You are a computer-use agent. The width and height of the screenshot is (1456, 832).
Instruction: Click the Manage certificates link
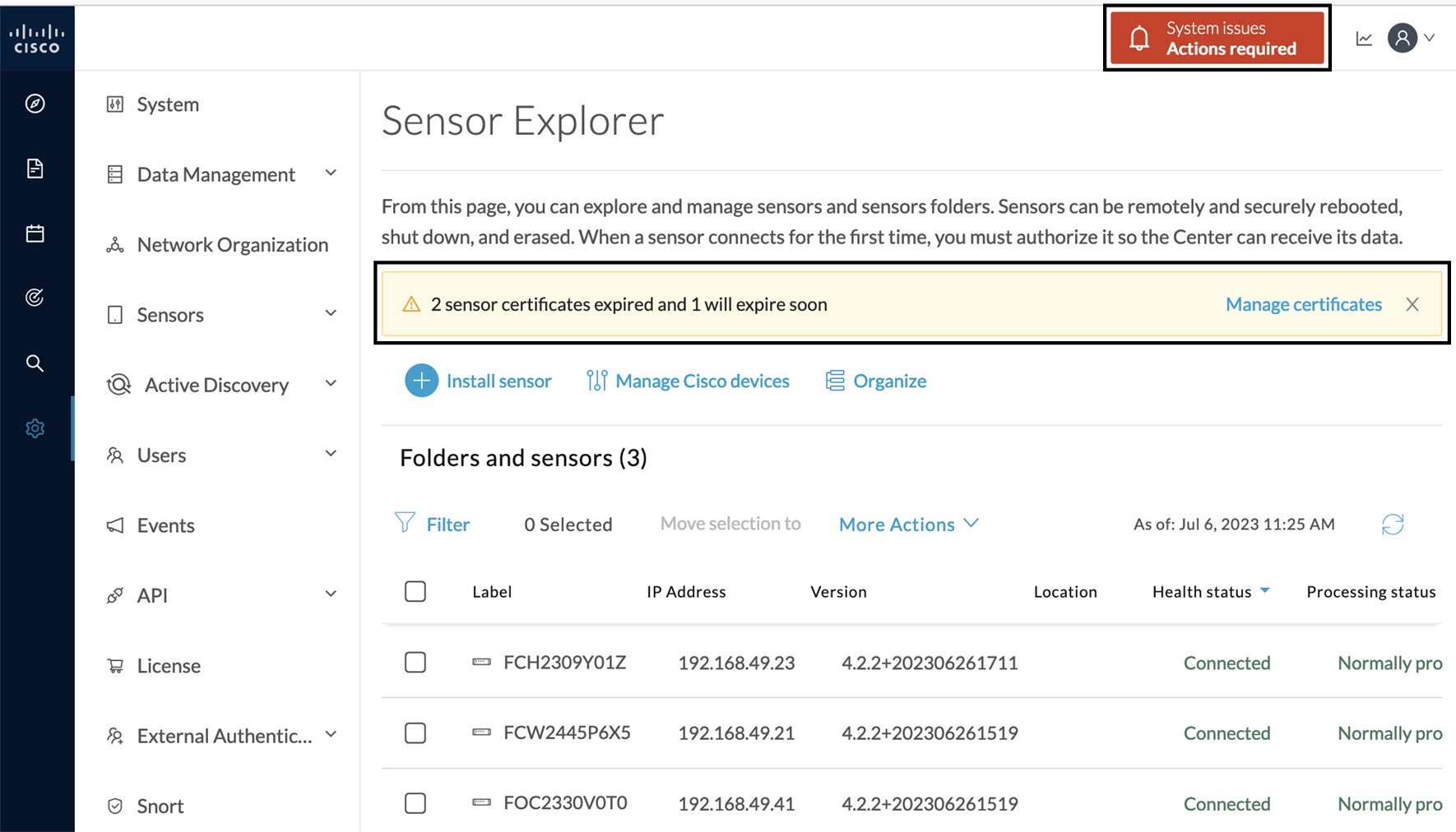tap(1304, 304)
